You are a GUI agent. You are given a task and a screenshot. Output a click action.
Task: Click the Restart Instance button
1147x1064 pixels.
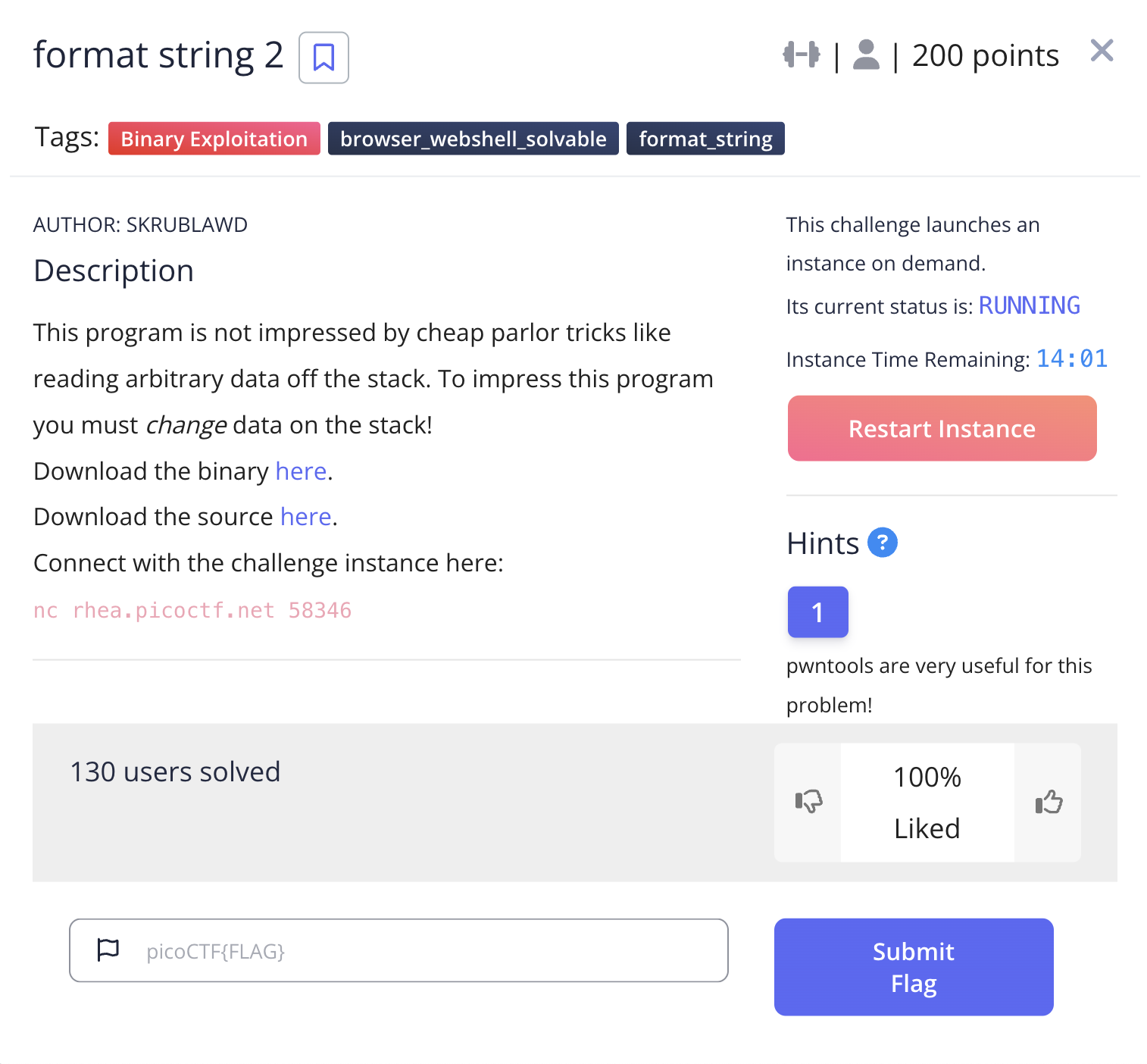pyautogui.click(x=942, y=428)
